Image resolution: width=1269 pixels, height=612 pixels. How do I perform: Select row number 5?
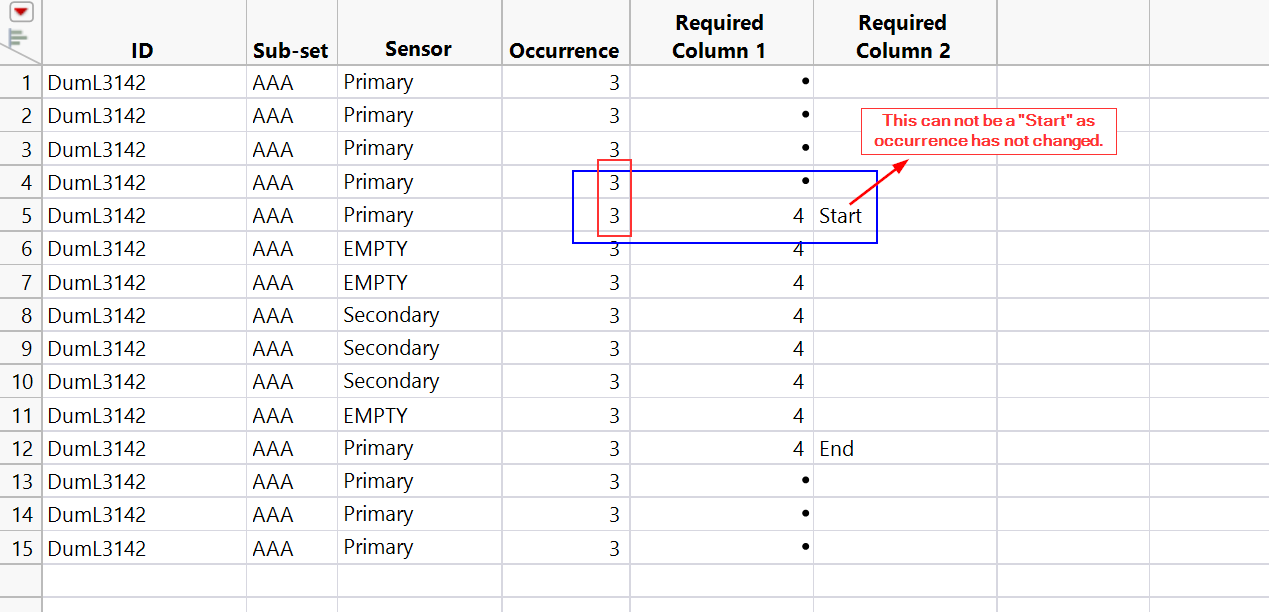tap(21, 216)
